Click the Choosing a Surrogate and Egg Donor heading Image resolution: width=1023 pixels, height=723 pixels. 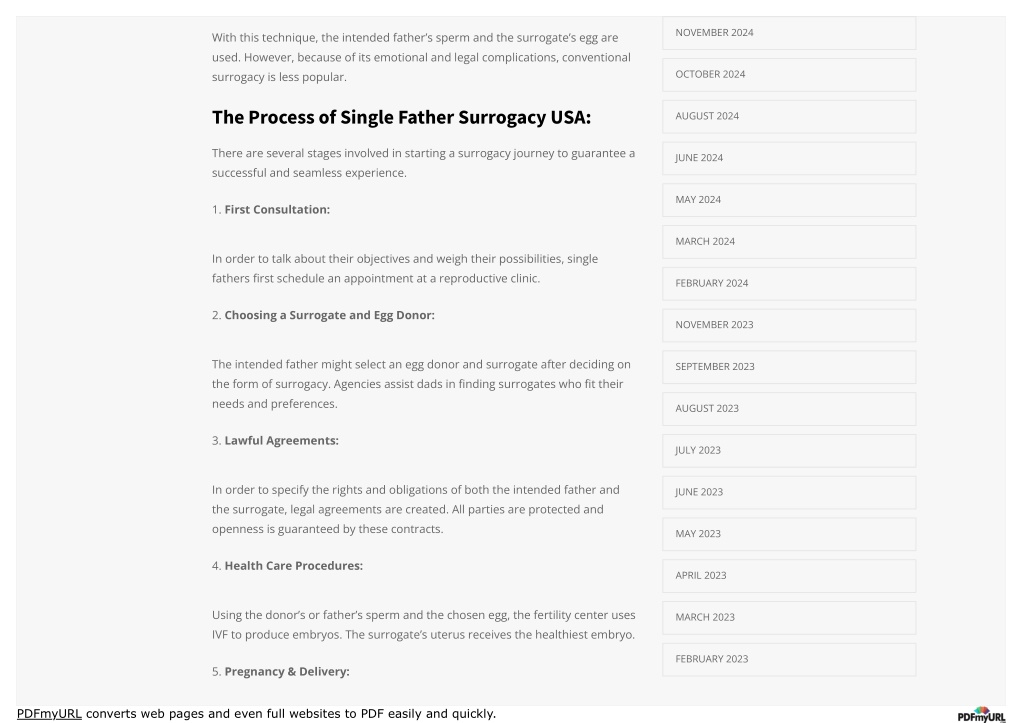(x=329, y=315)
